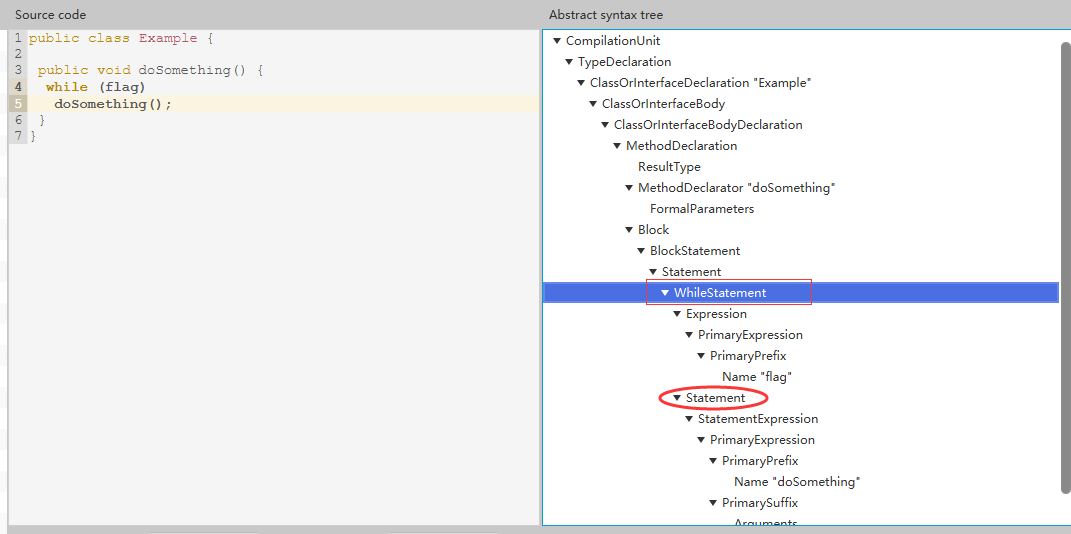This screenshot has height=534, width=1071.
Task: Select the ResultType node
Action: coord(669,167)
